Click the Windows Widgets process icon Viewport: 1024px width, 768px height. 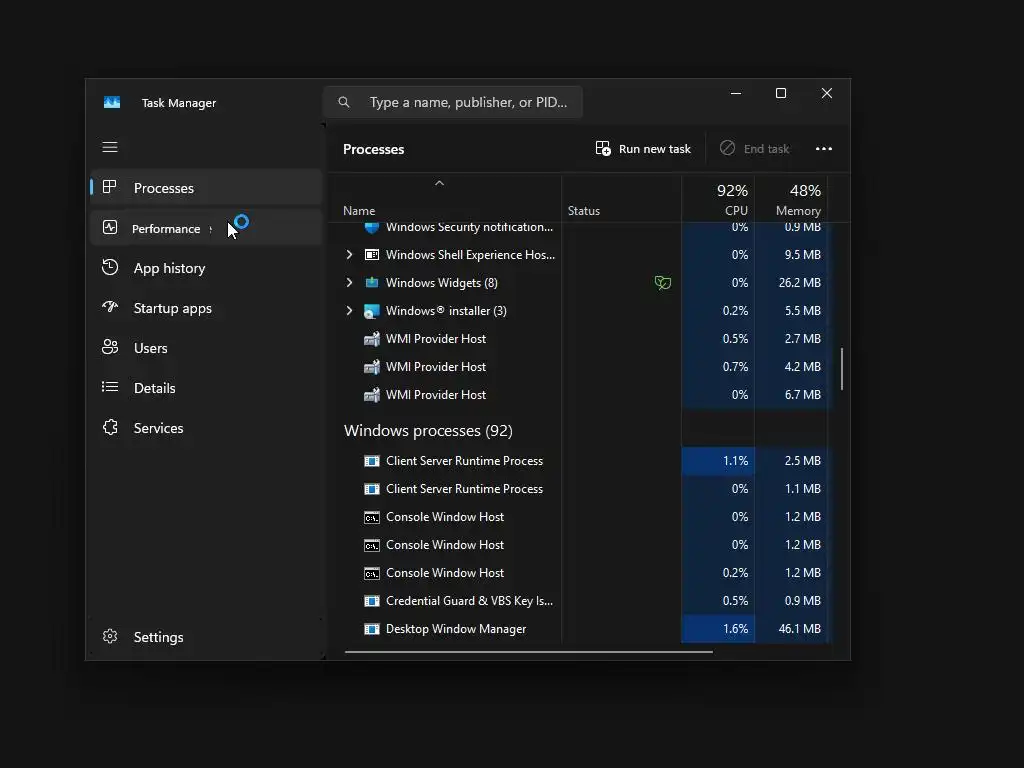click(x=372, y=283)
